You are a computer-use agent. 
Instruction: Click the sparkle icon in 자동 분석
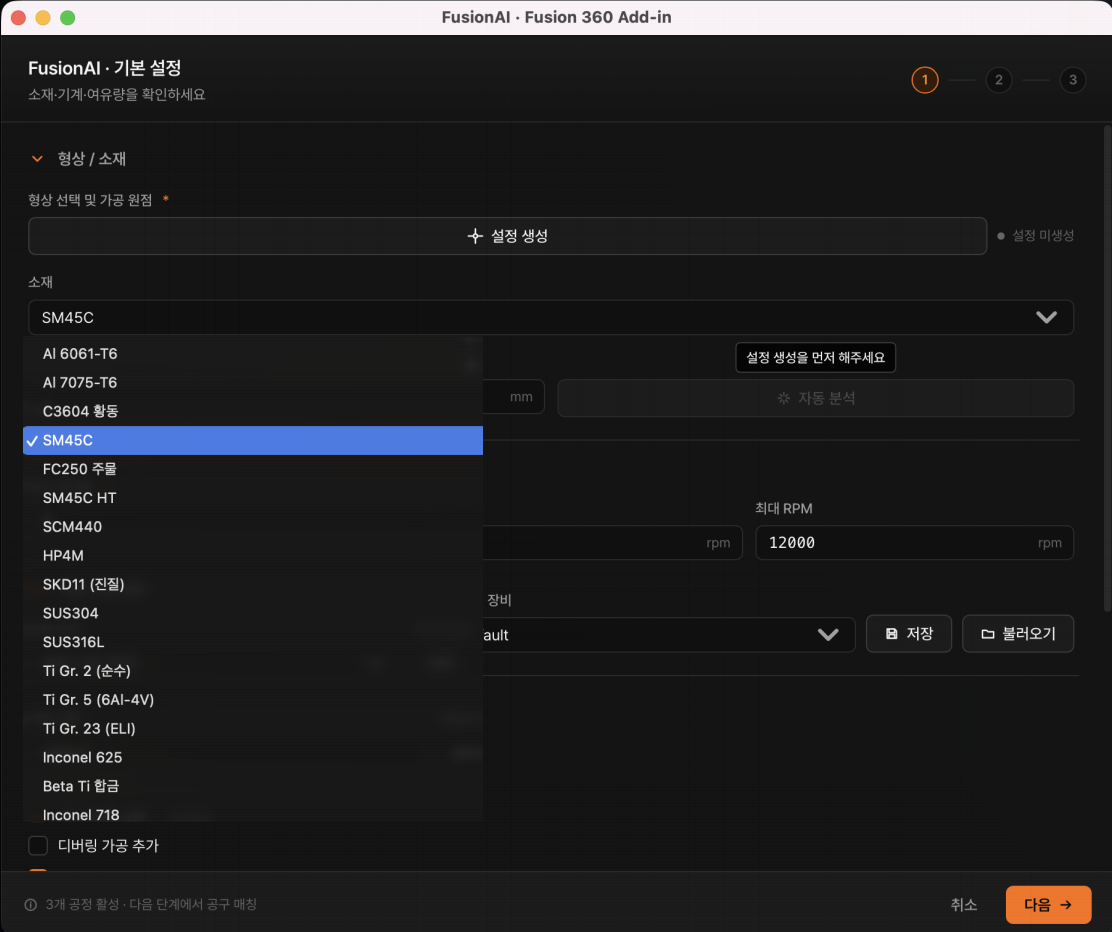[x=784, y=399]
